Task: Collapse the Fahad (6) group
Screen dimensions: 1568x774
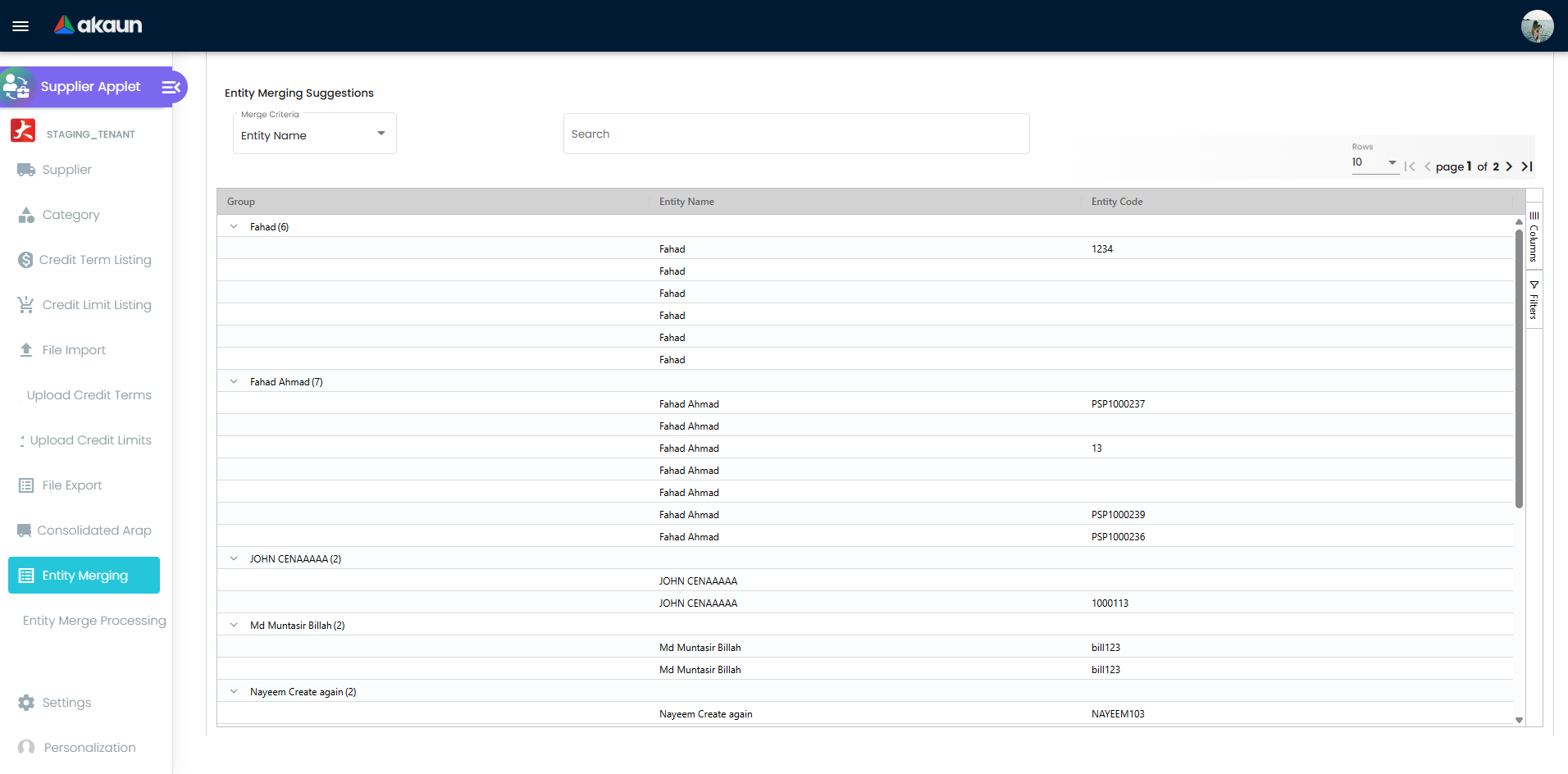Action: 234,227
